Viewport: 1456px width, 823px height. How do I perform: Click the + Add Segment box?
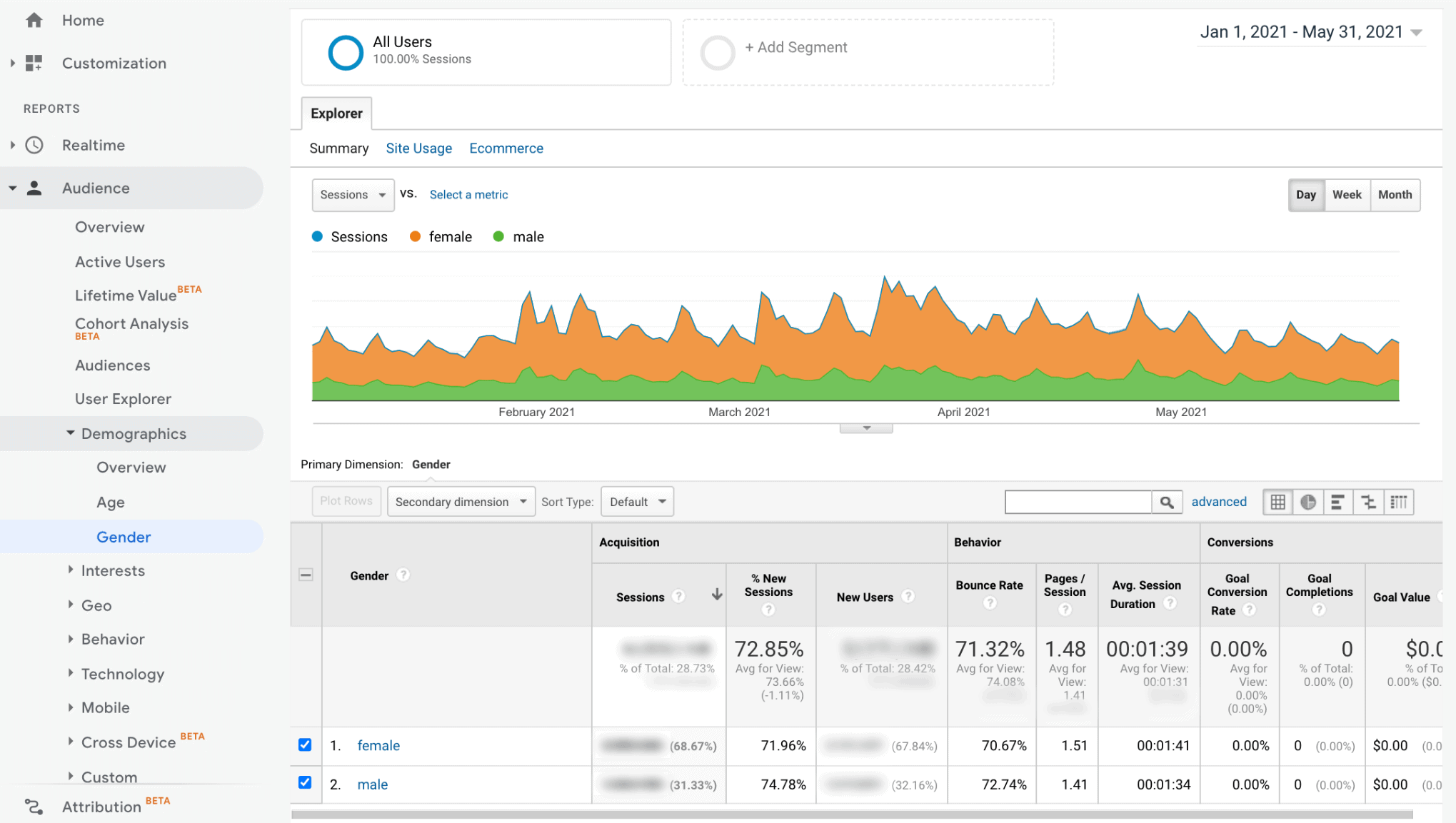pos(868,52)
